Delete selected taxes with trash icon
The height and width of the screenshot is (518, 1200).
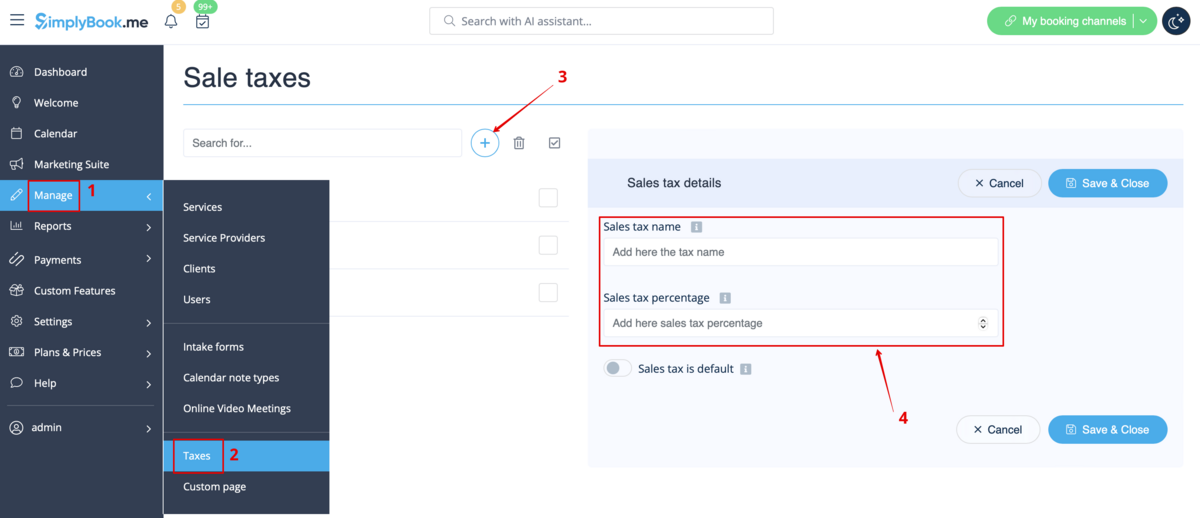point(519,143)
